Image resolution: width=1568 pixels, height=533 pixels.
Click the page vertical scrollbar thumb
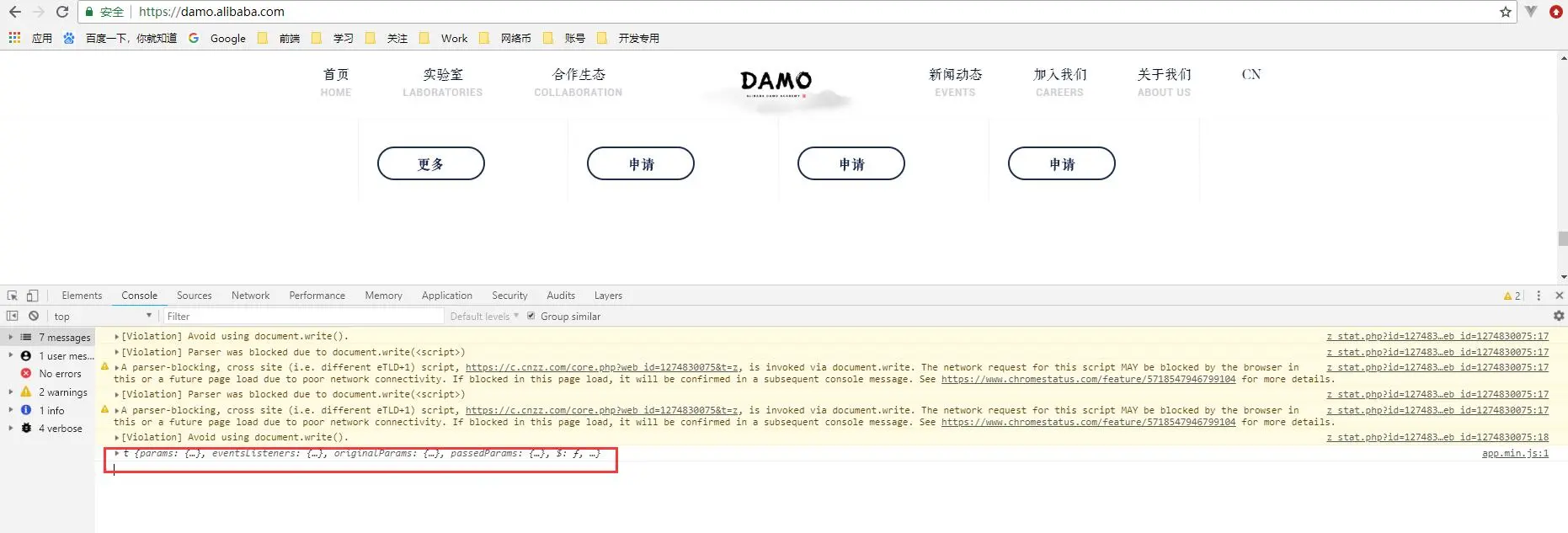coord(1563,238)
